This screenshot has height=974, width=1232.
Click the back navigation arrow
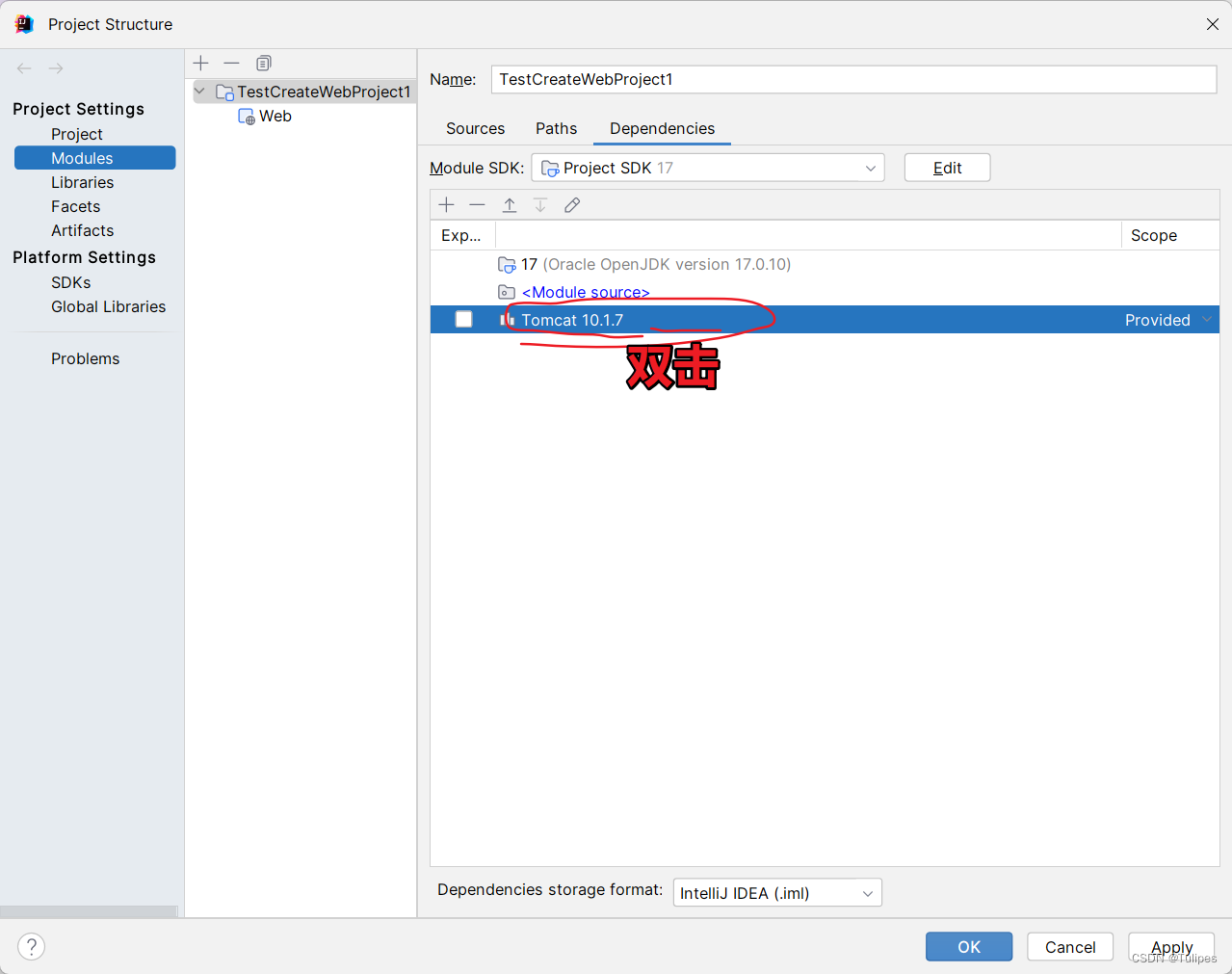pyautogui.click(x=24, y=68)
